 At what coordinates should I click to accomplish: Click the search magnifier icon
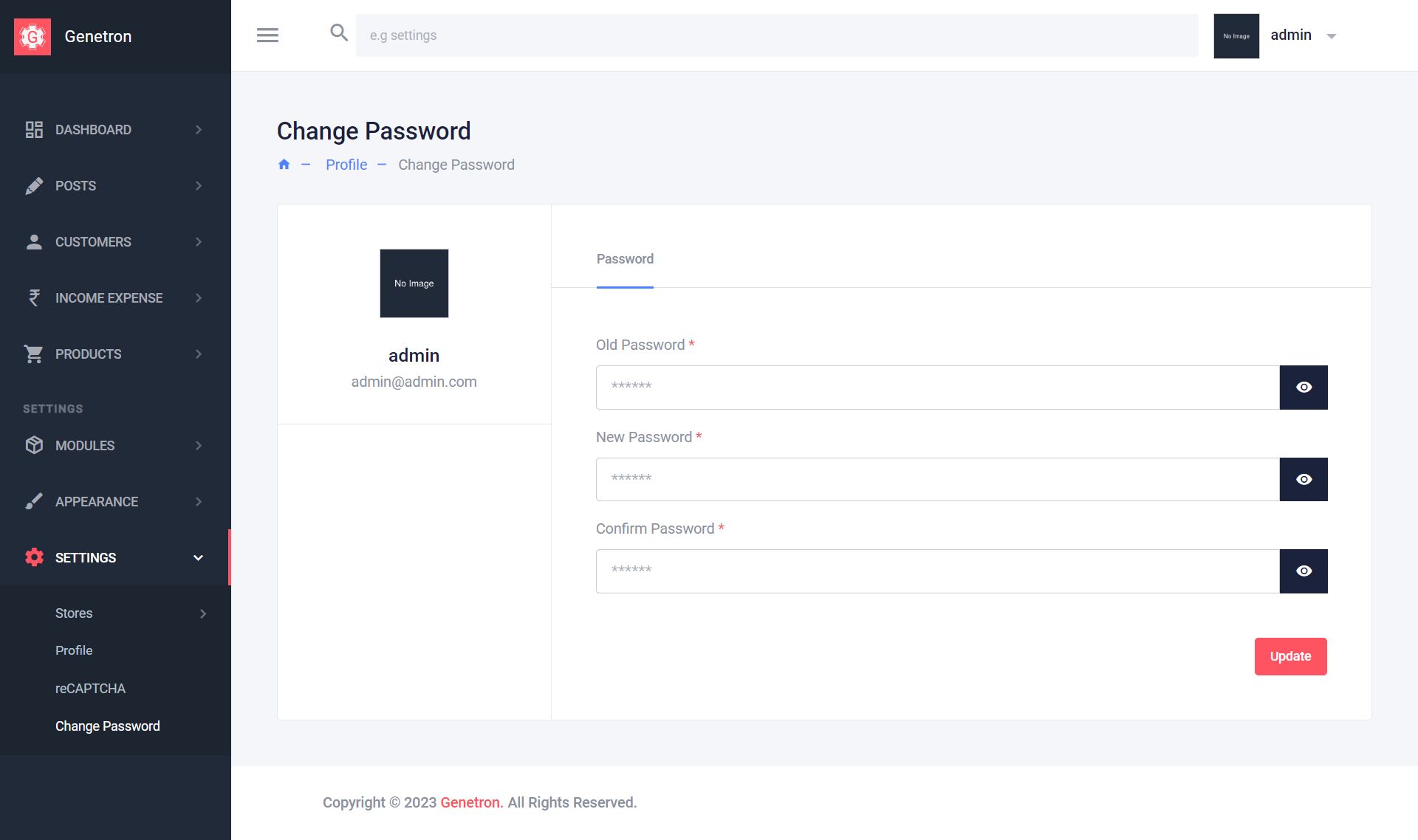[339, 32]
